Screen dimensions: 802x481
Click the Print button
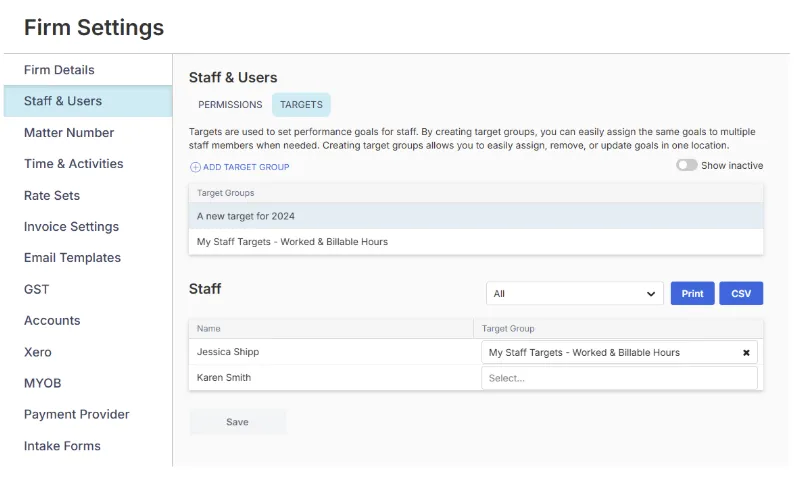tap(692, 294)
